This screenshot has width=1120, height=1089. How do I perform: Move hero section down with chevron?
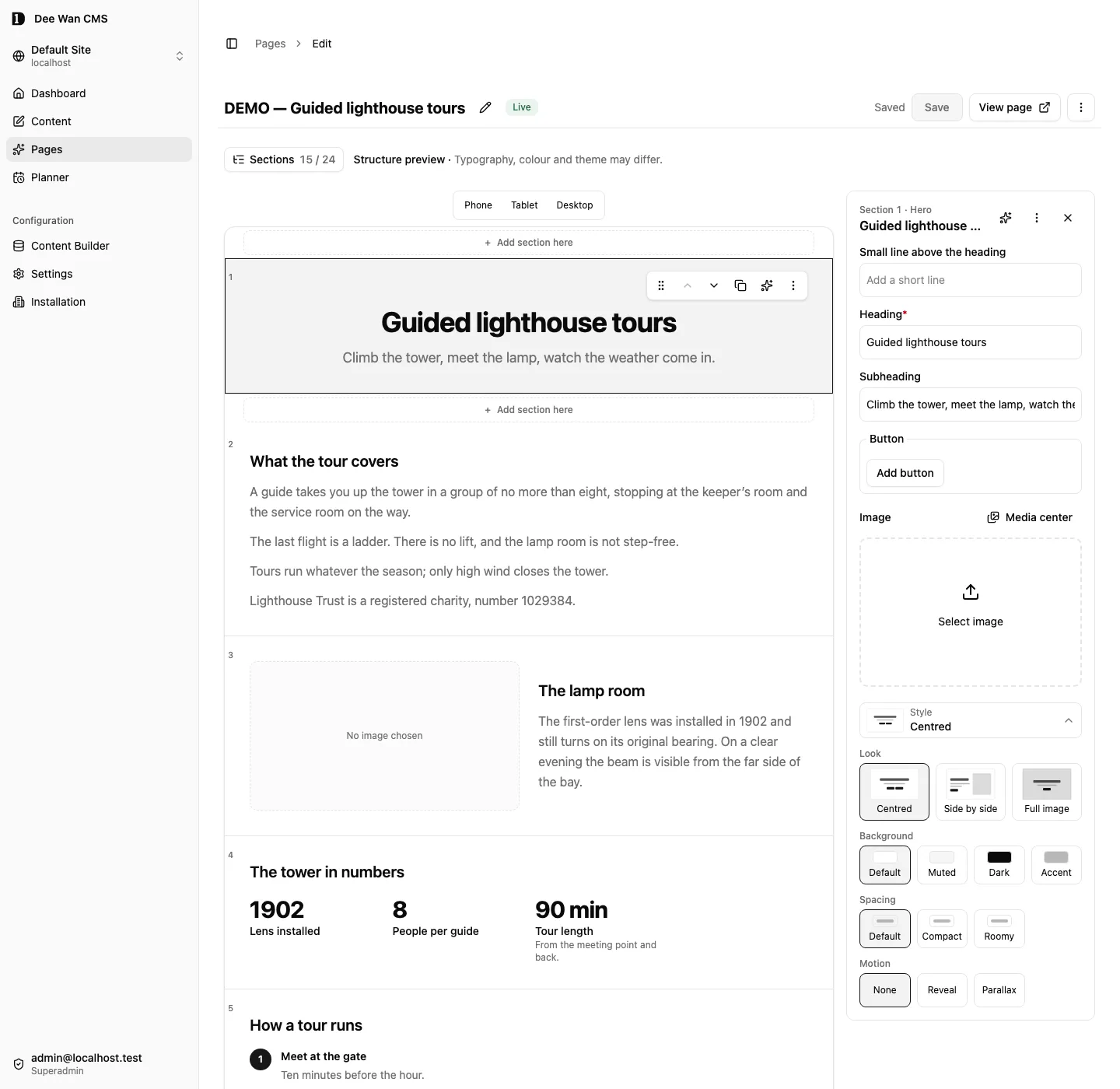[x=714, y=285]
